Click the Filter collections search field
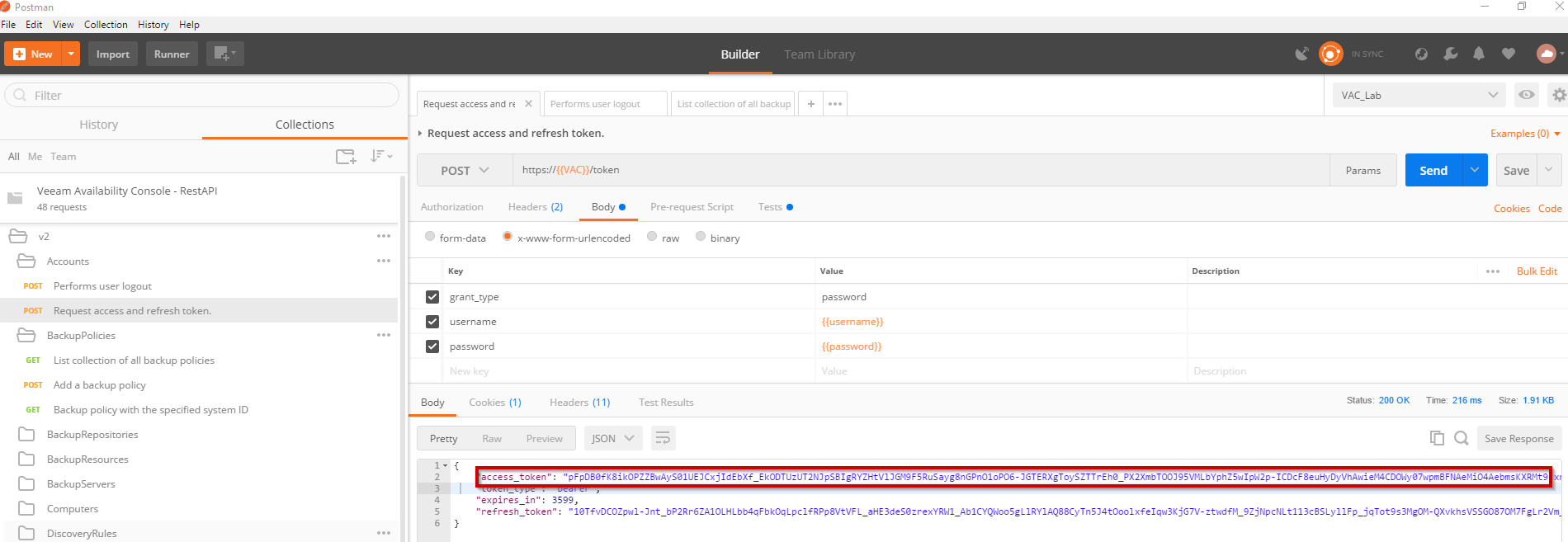 pyautogui.click(x=202, y=95)
